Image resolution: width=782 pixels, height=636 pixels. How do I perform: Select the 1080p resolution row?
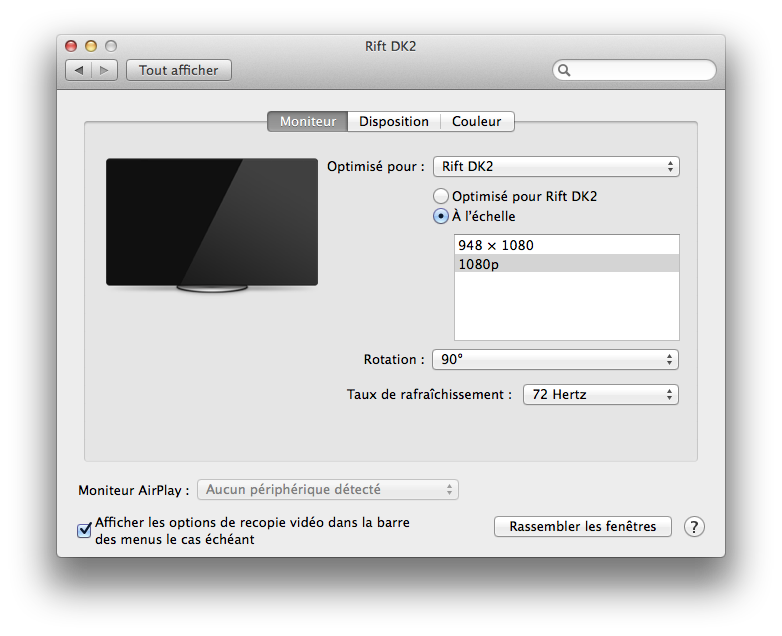pyautogui.click(x=567, y=264)
